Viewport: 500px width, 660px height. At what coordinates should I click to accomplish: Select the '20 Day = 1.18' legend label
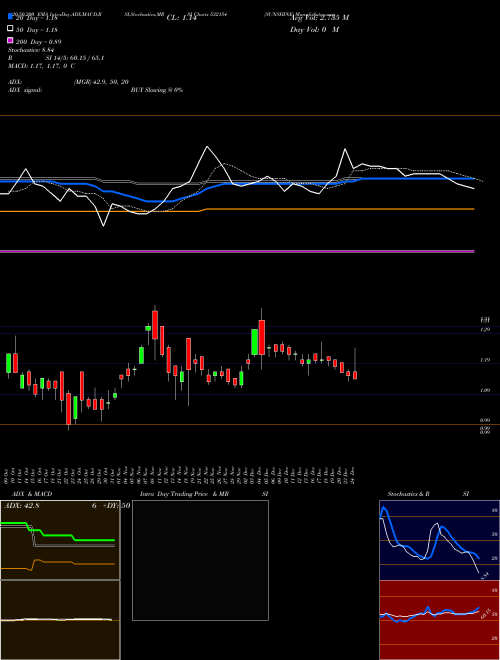click(37, 18)
